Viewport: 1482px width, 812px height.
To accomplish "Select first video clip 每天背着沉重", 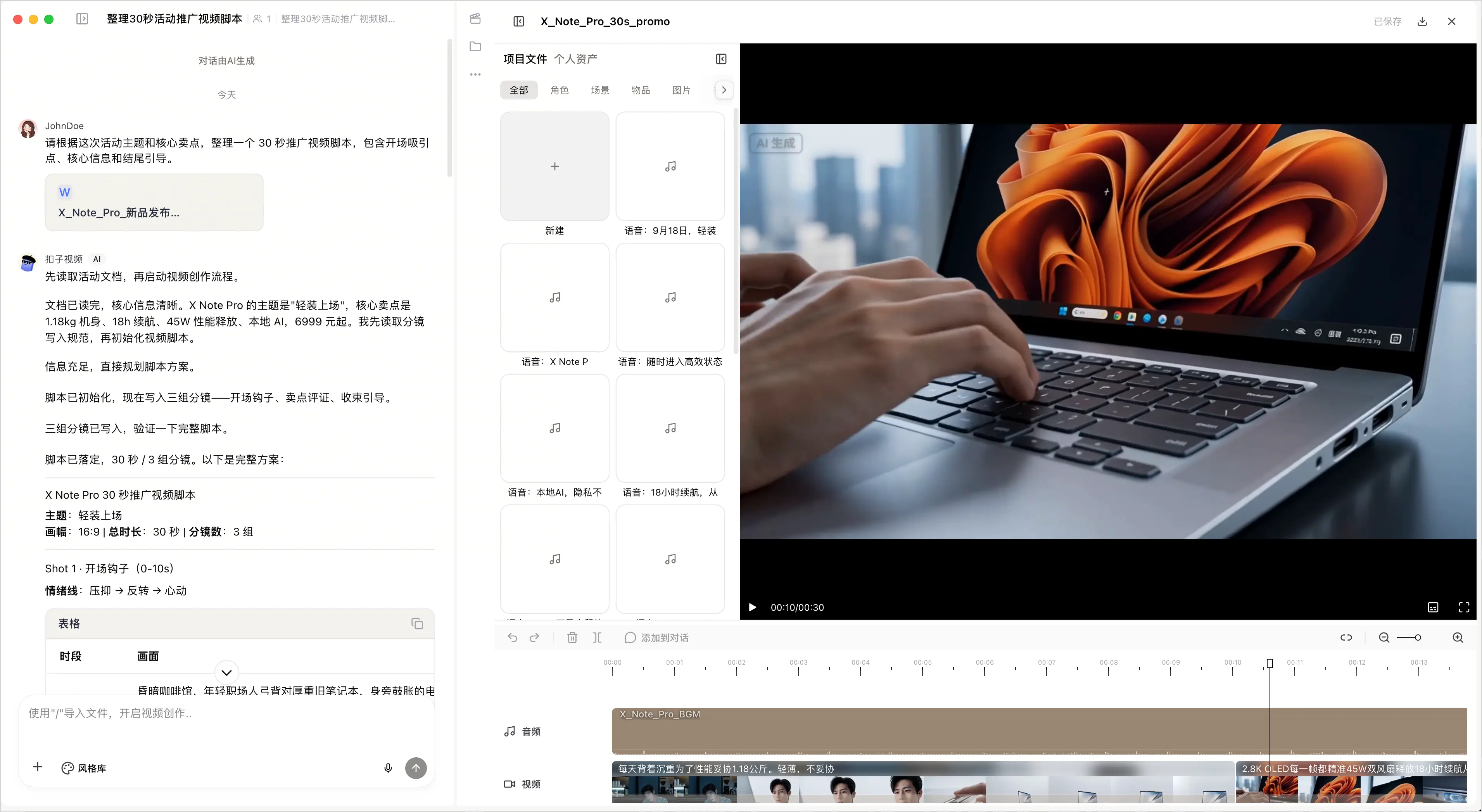I will pos(923,781).
